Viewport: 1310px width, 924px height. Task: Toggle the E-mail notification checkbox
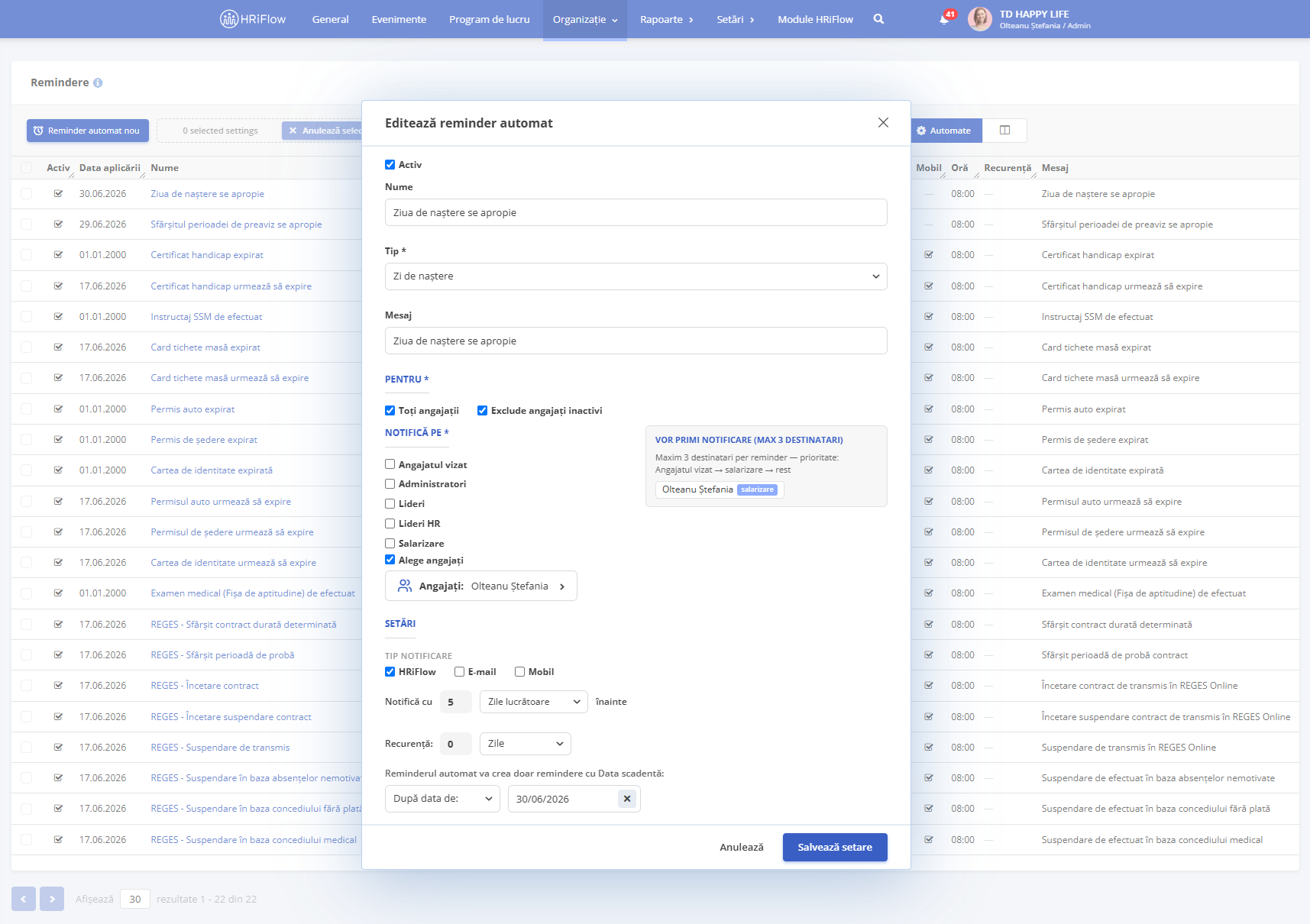pos(460,672)
